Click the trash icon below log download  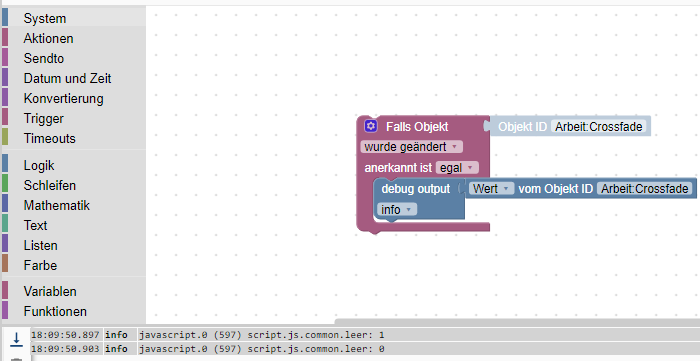[16, 359]
